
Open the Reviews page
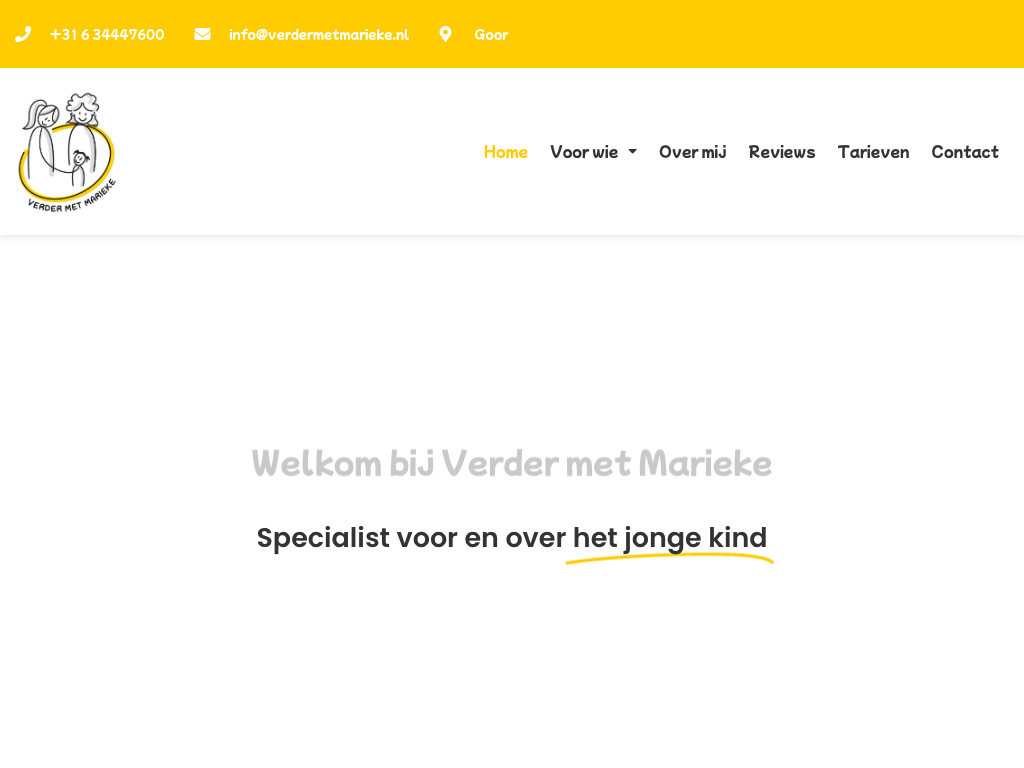781,152
